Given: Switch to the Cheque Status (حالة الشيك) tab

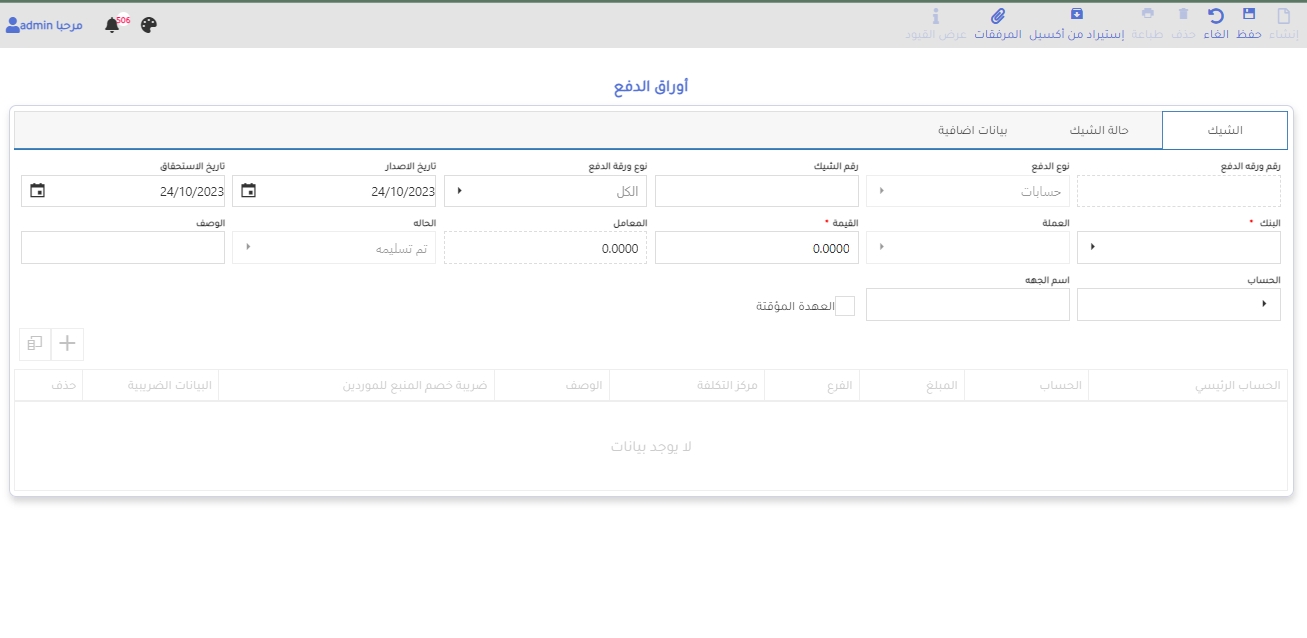Looking at the screenshot, I should pyautogui.click(x=1099, y=131).
